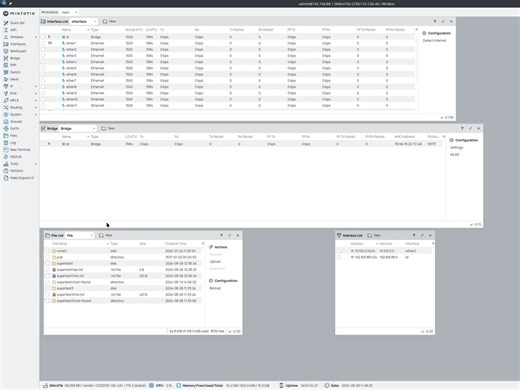
Task: Click New in the File List window
Action: (105, 235)
